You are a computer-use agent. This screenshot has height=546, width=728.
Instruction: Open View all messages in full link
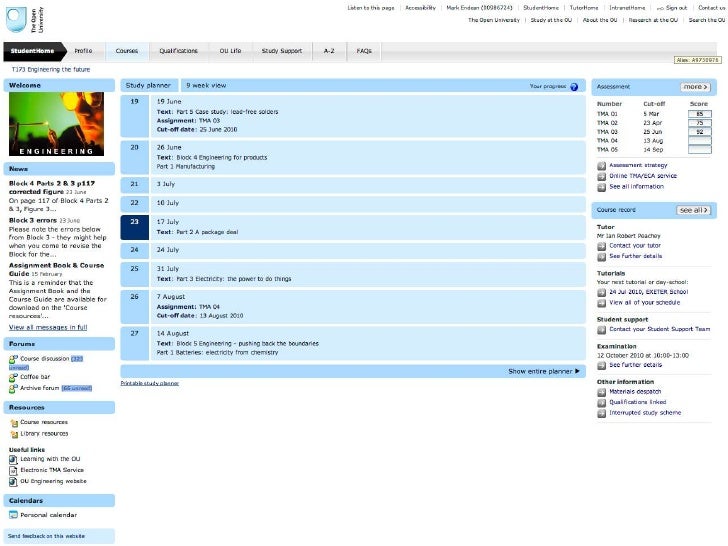(48, 327)
